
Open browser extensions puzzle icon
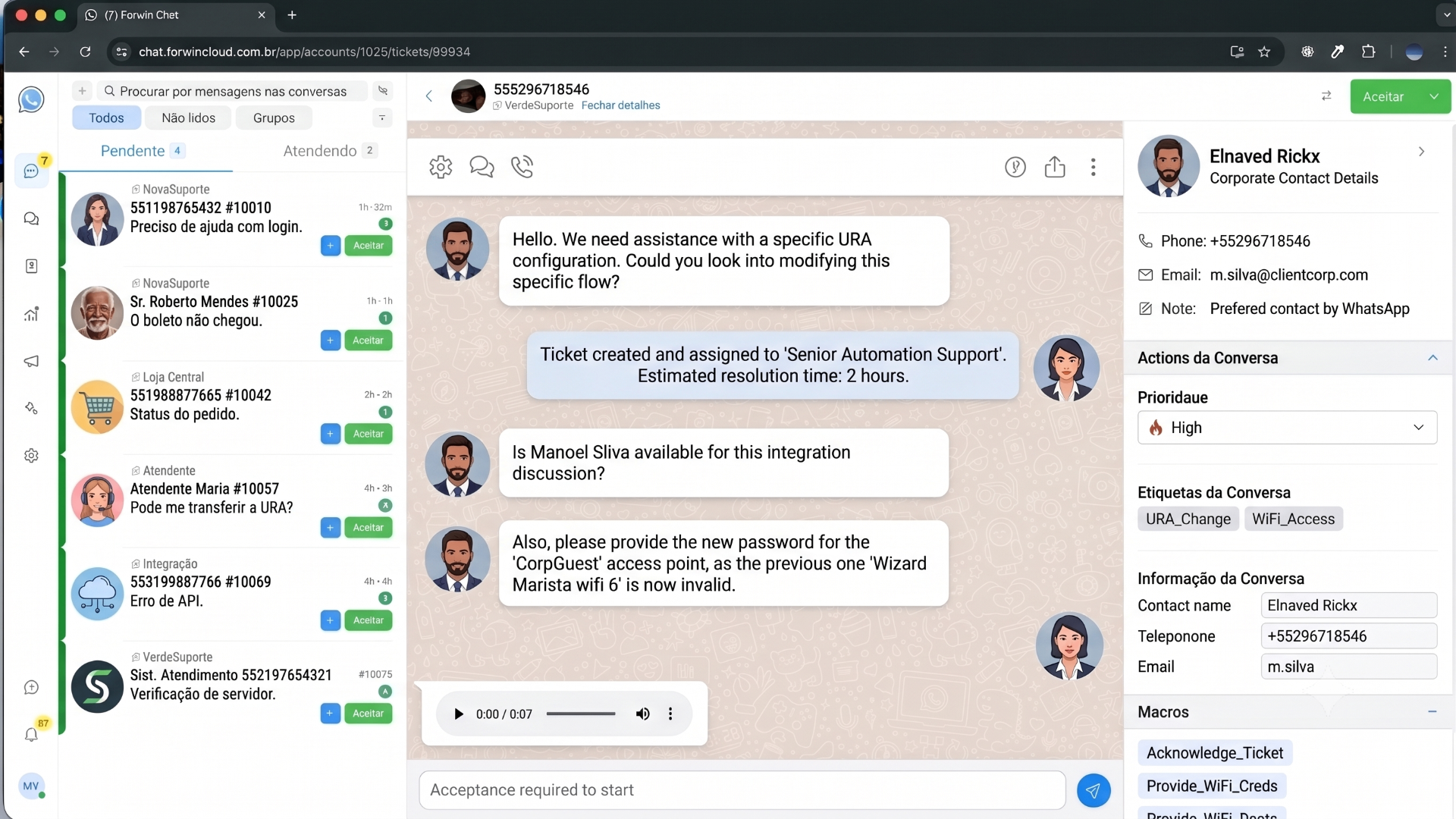point(1368,52)
